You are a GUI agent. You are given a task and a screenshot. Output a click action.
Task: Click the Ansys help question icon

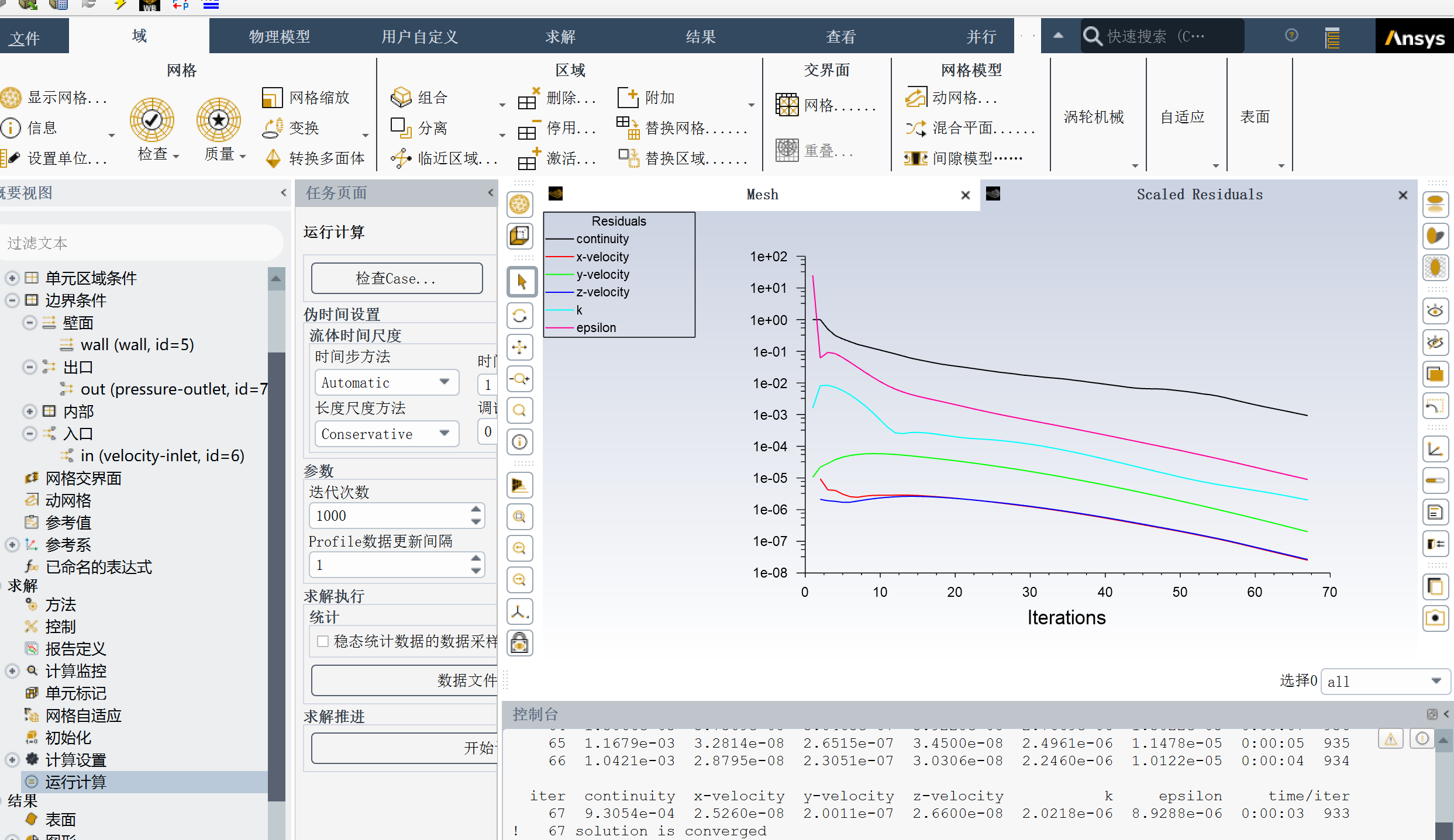point(1291,36)
